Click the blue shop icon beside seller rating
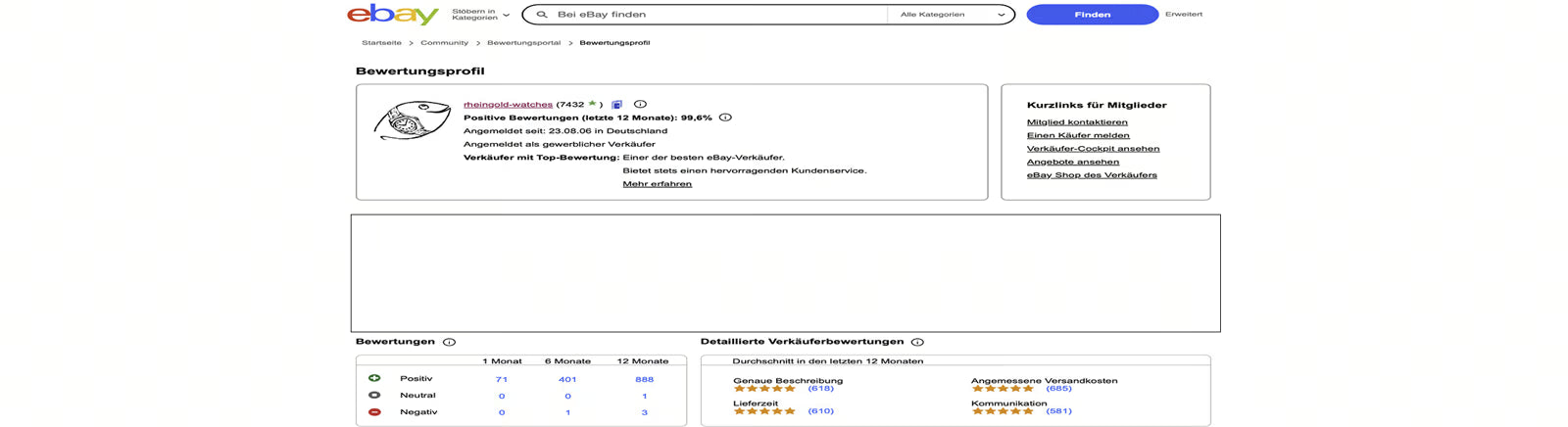The height and width of the screenshot is (427, 1568). coord(616,105)
